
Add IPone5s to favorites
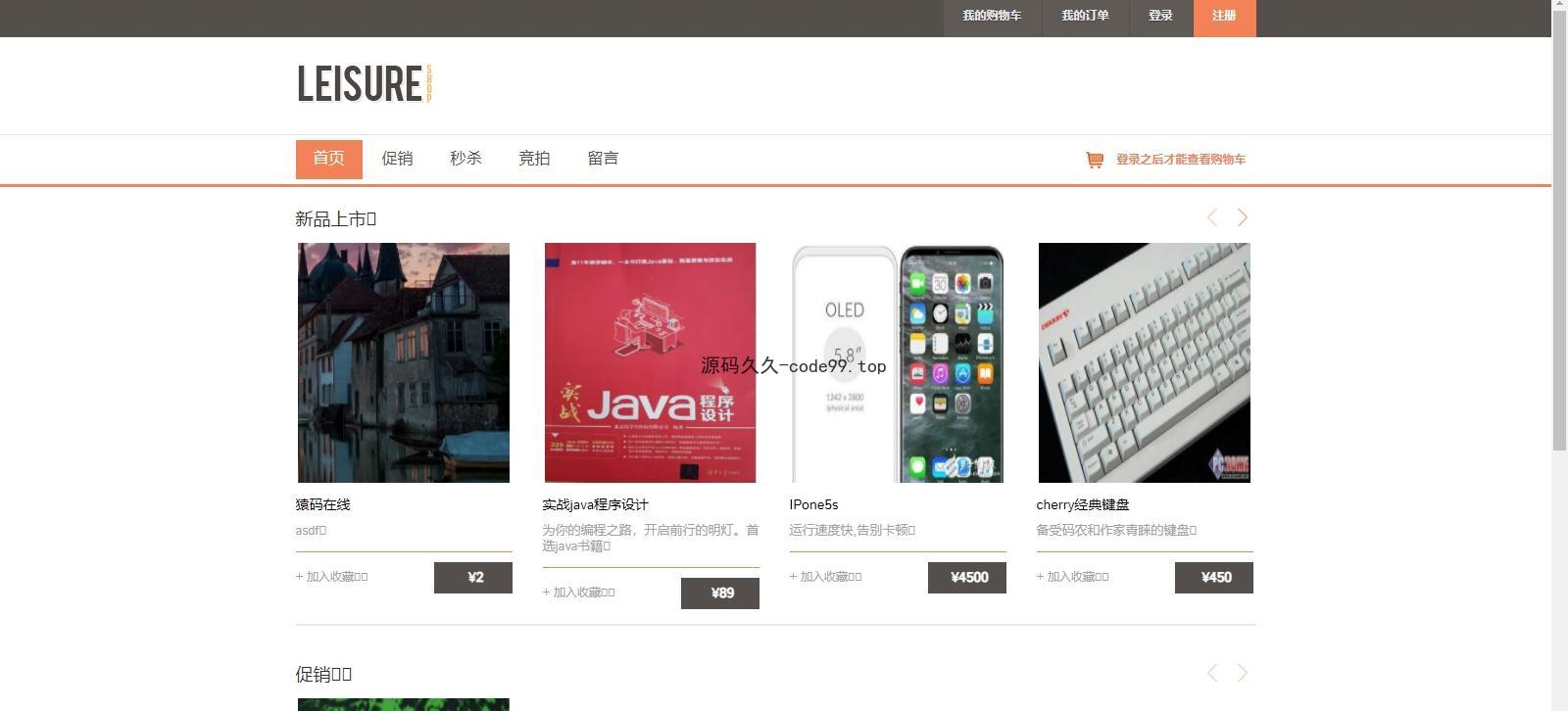[x=826, y=577]
